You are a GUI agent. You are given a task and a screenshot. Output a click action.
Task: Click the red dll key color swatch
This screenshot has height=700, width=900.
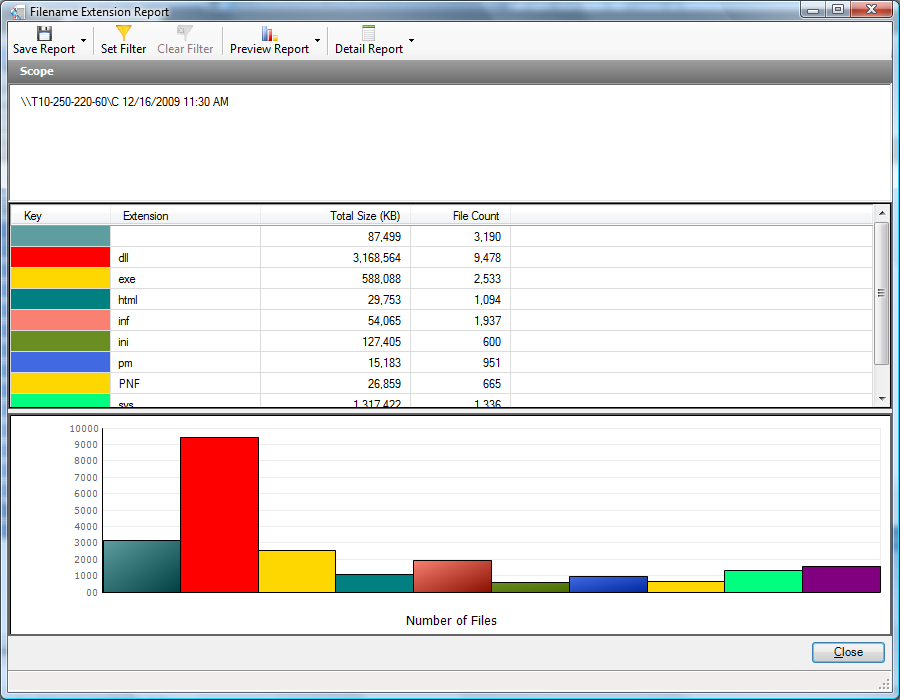click(60, 258)
